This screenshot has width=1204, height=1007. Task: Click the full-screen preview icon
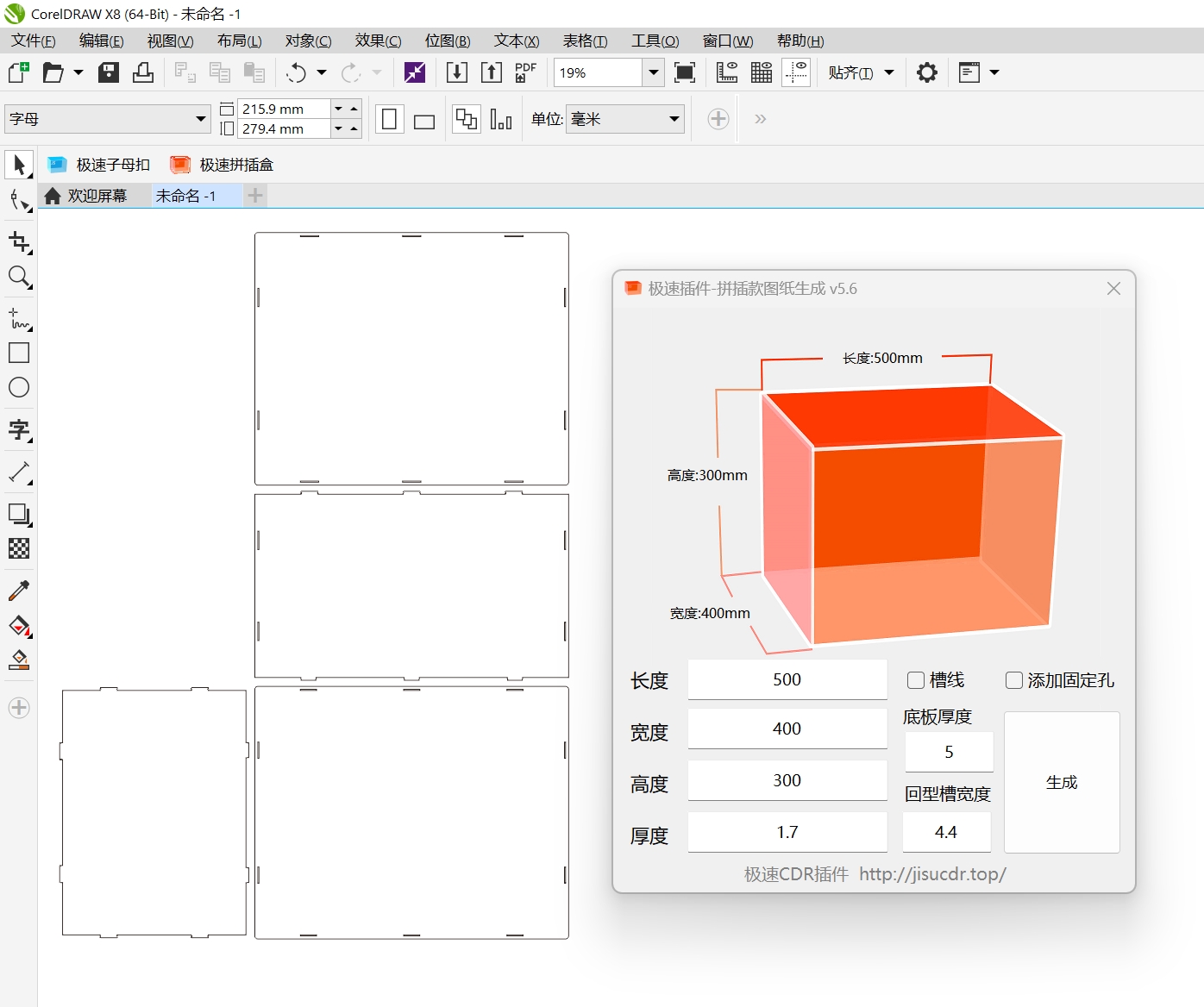(685, 72)
